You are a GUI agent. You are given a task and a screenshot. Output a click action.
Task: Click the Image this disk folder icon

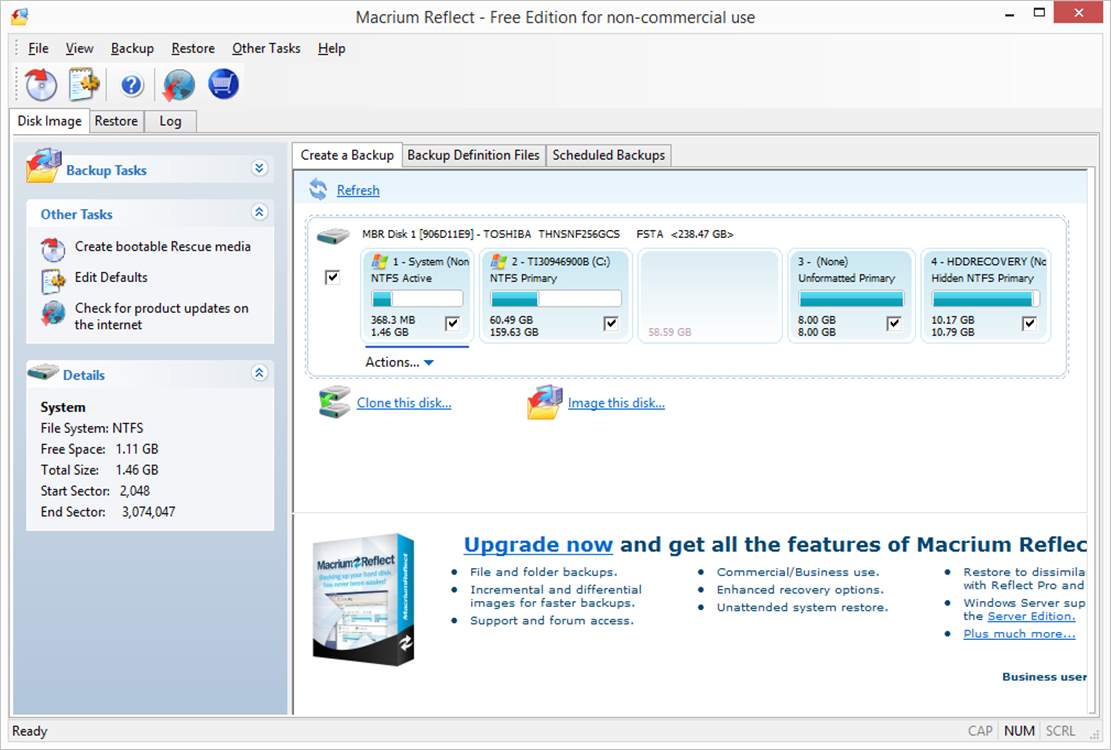click(x=545, y=402)
